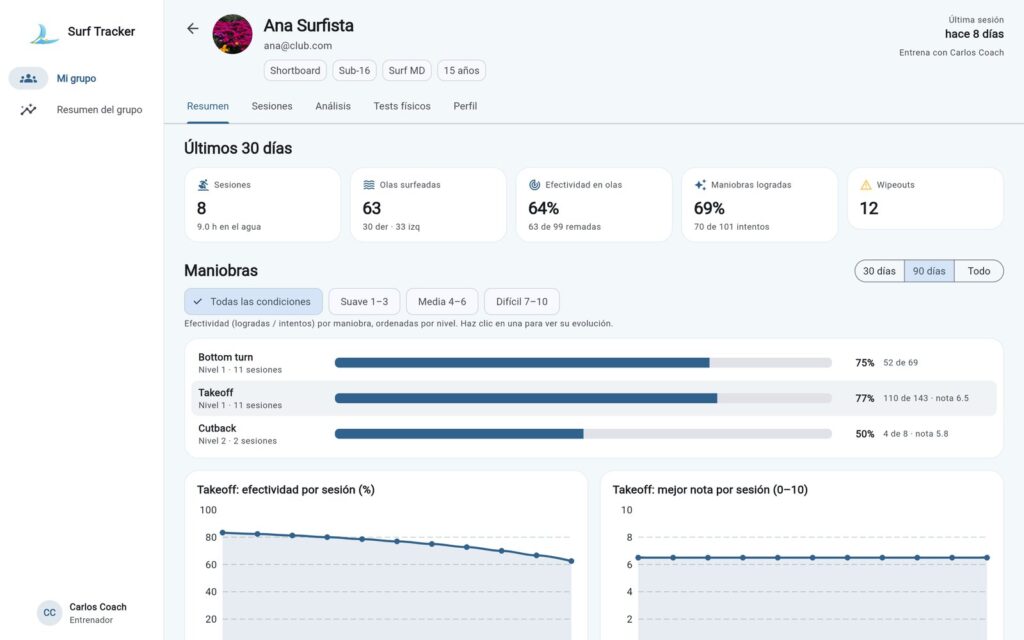Screen dimensions: 1024x640
Task: Click the Wipeouts count 12
Action: [x=869, y=208]
